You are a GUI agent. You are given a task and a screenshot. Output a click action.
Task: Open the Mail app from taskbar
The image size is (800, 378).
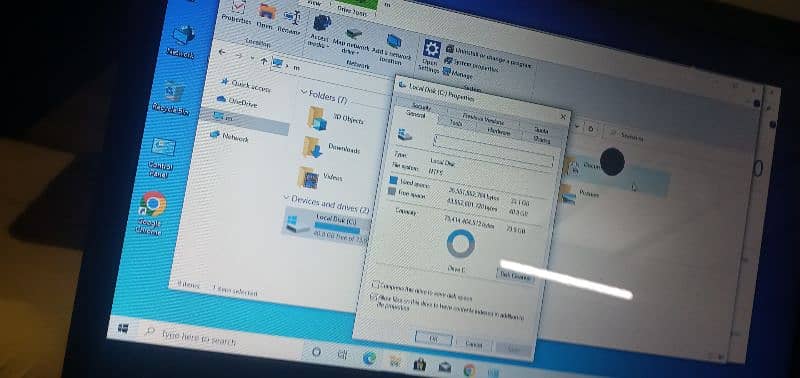point(444,367)
